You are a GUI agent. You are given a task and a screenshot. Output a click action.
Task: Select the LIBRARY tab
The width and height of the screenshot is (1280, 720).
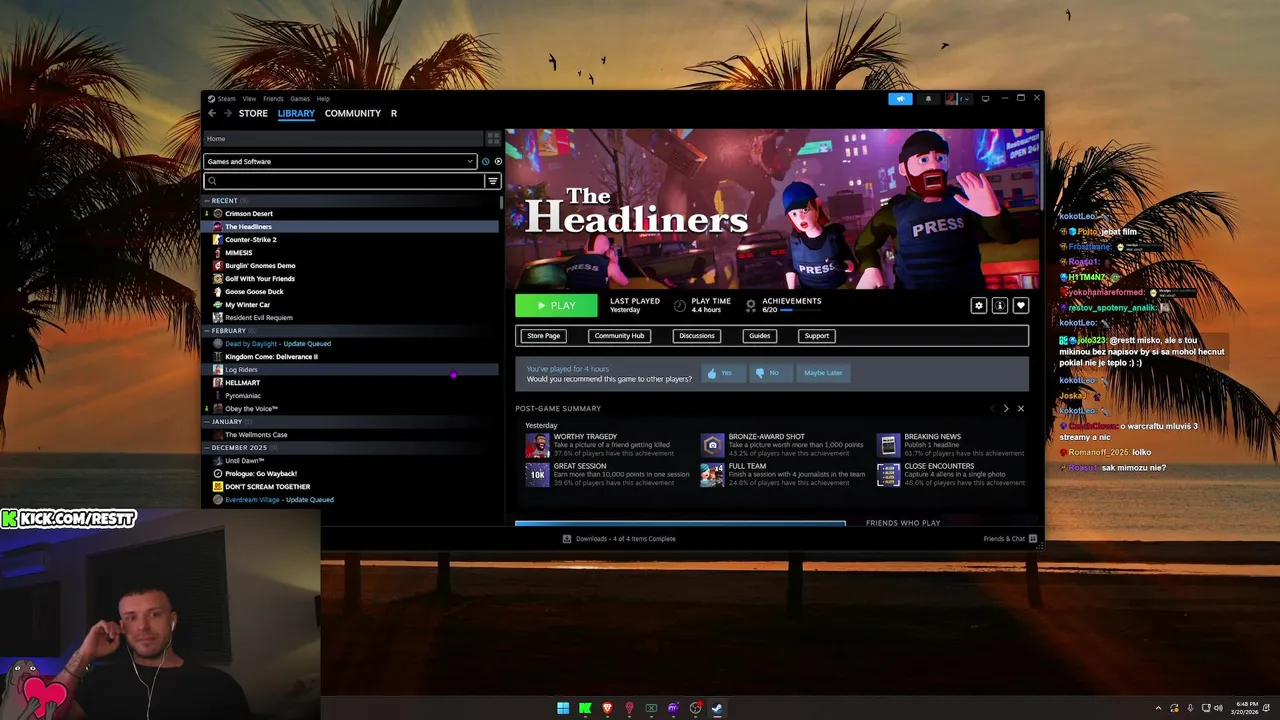296,113
